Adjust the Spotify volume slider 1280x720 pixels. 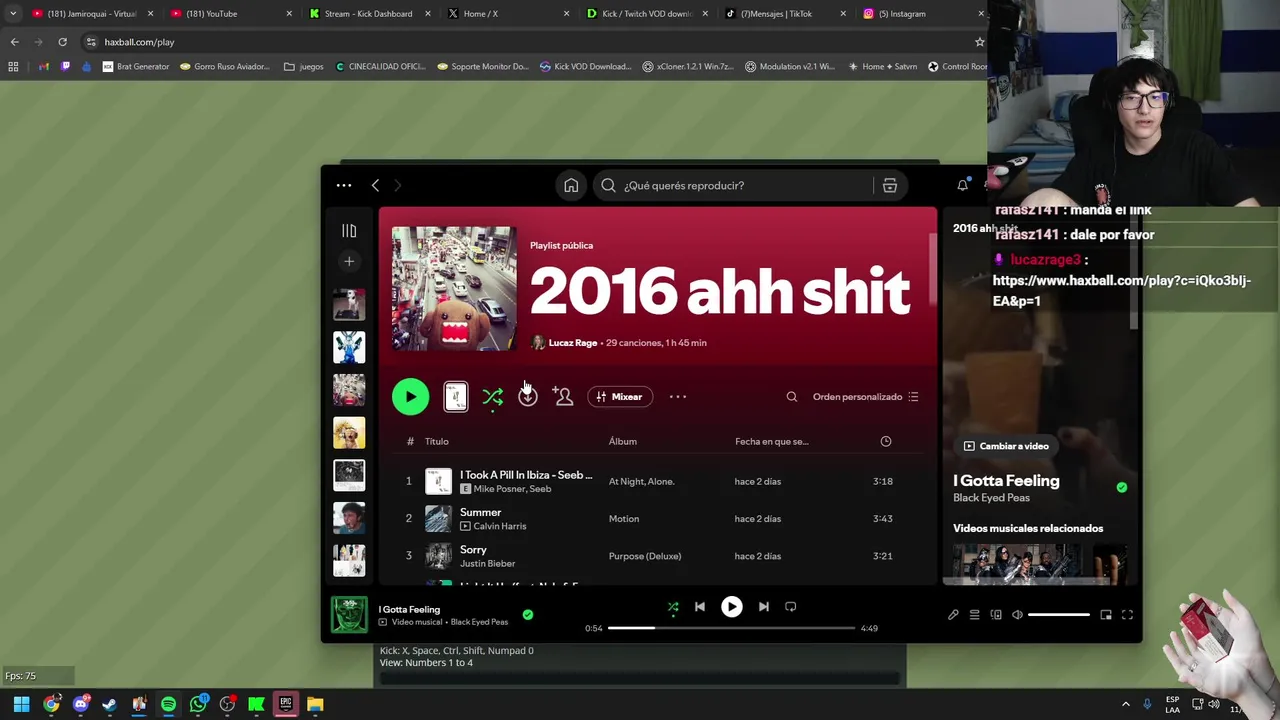[1059, 615]
